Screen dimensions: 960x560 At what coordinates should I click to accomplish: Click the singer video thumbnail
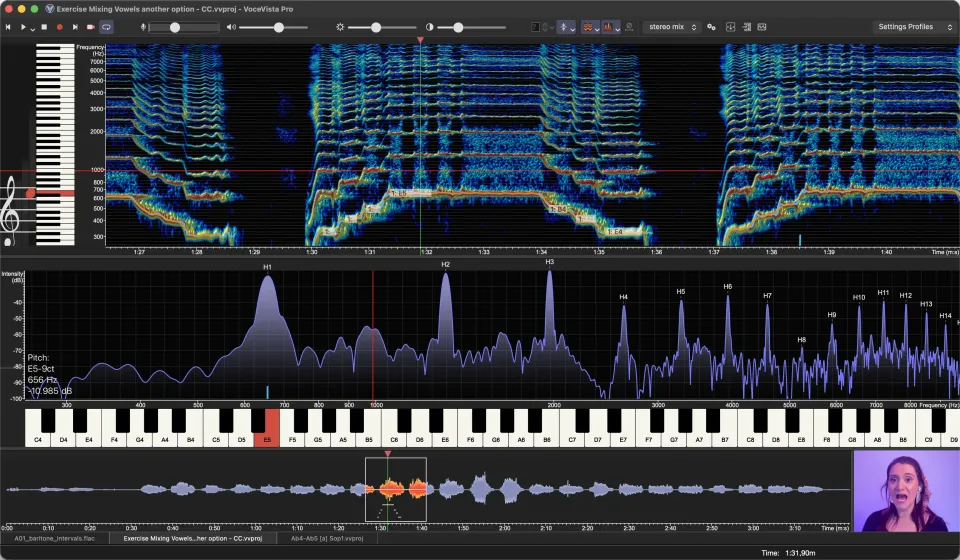[906, 491]
